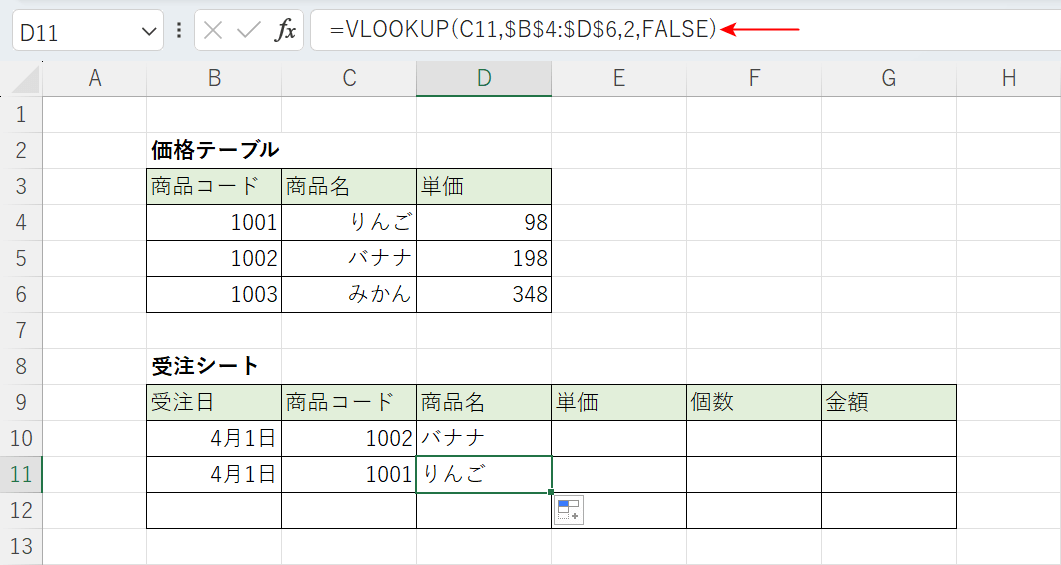Select row 11 header

pos(21,474)
